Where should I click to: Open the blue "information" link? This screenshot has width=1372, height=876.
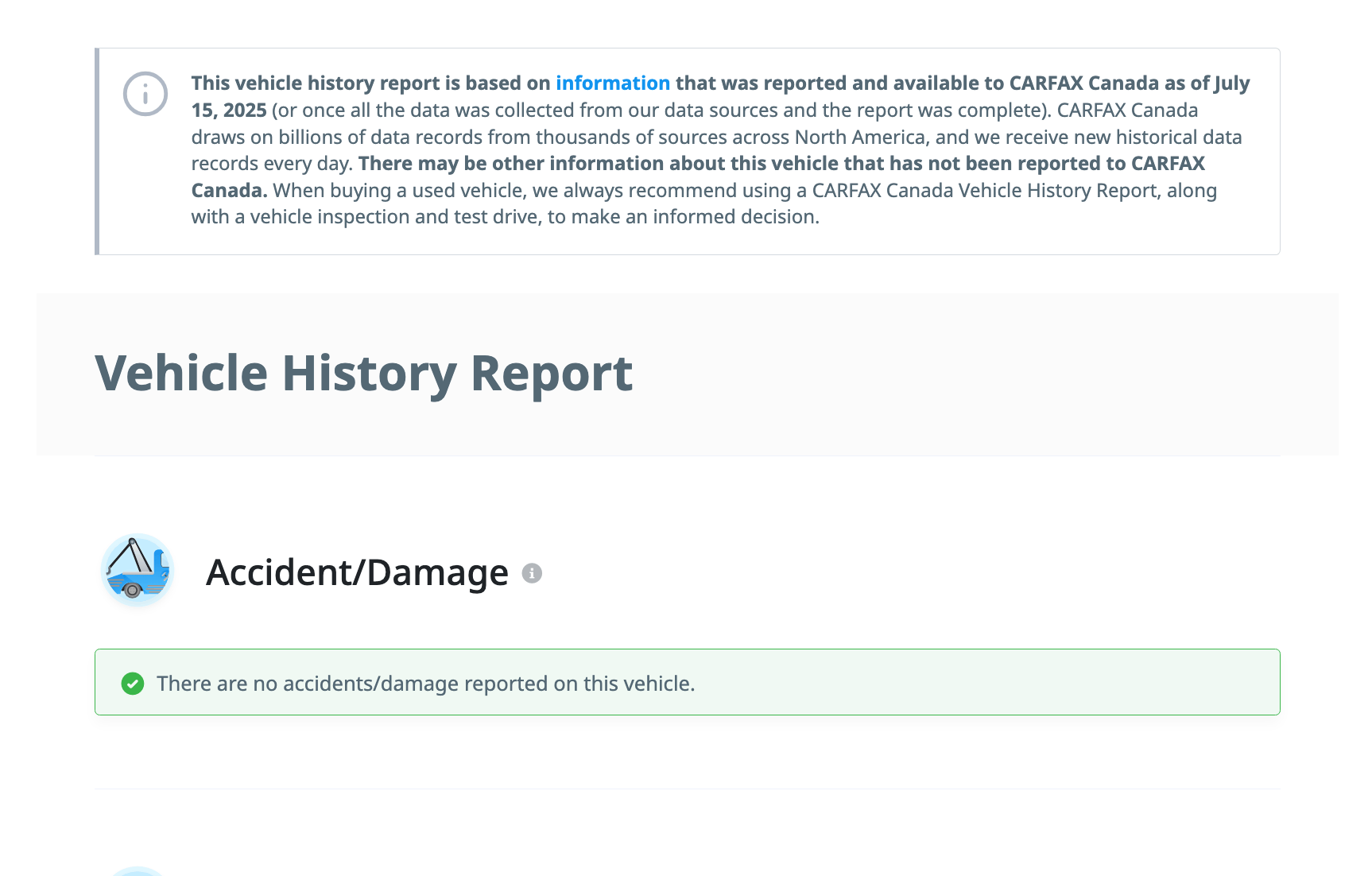612,83
